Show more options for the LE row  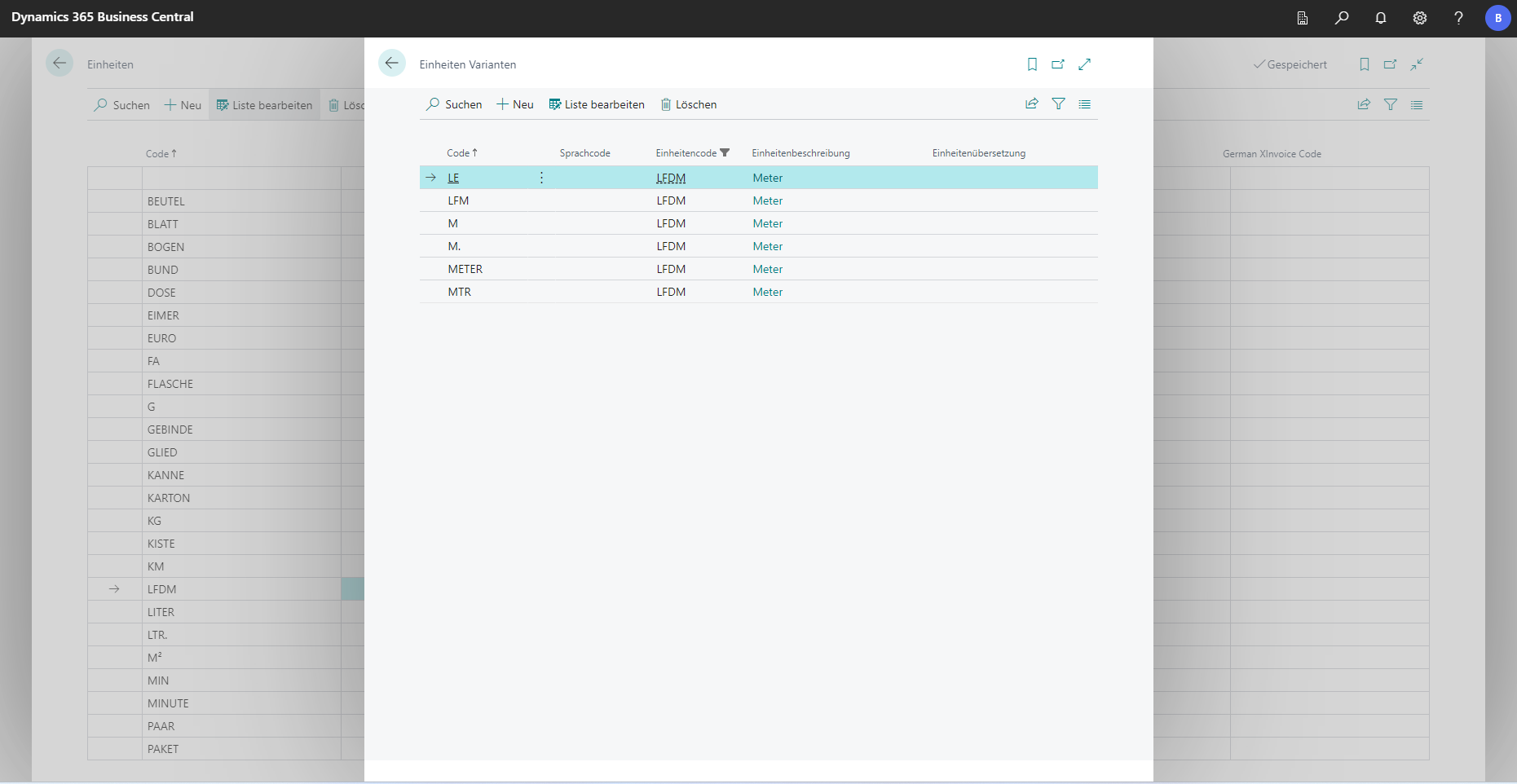[x=541, y=178]
